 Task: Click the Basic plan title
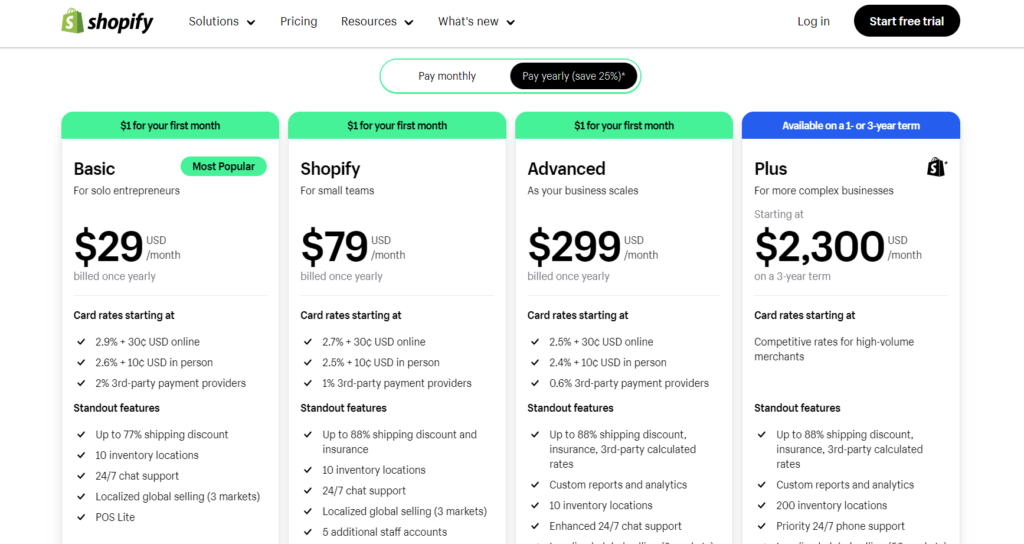click(x=94, y=168)
